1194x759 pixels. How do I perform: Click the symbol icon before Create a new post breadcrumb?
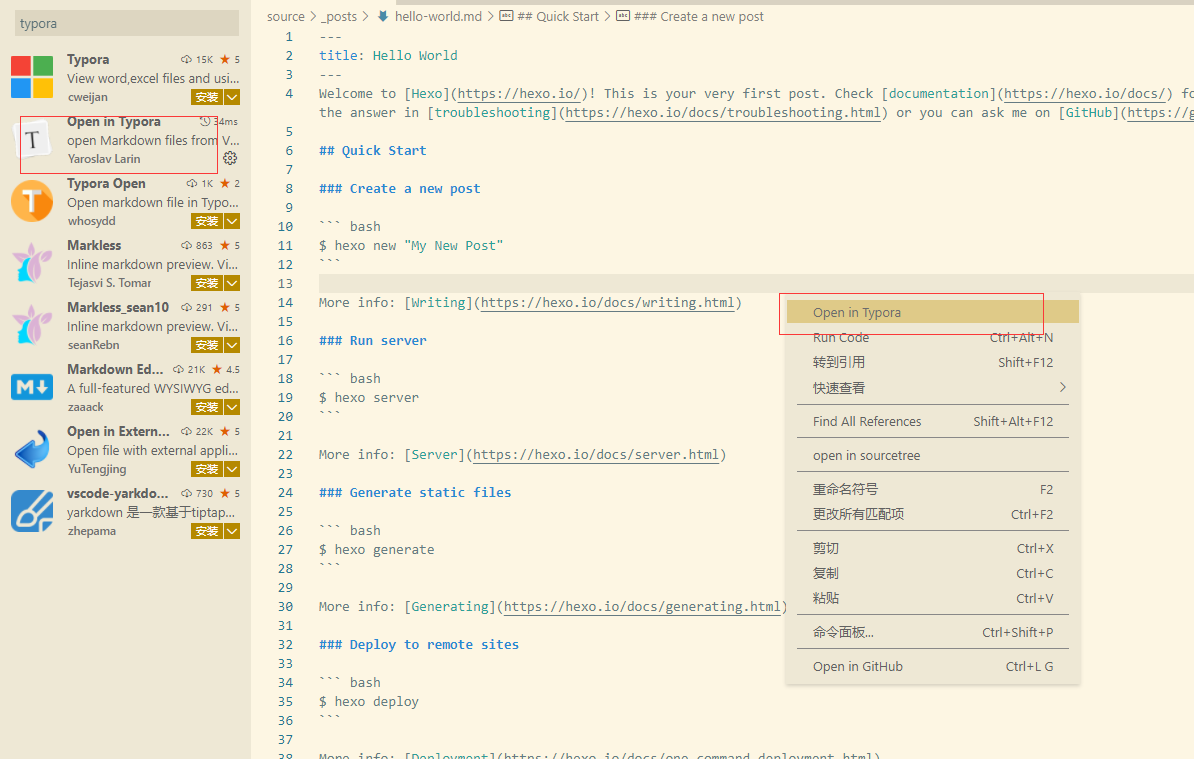pos(623,16)
